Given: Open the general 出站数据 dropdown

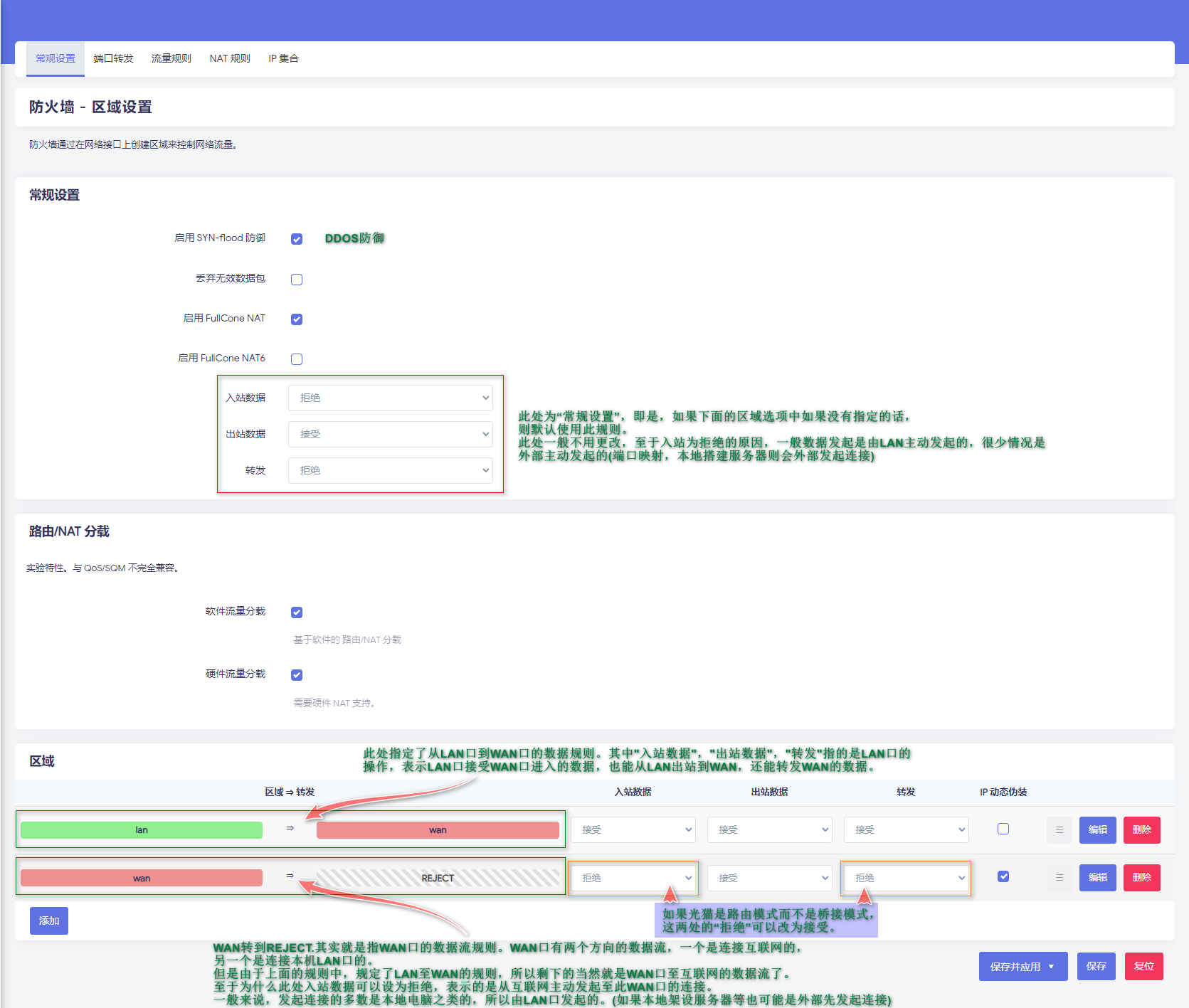Looking at the screenshot, I should coord(390,434).
